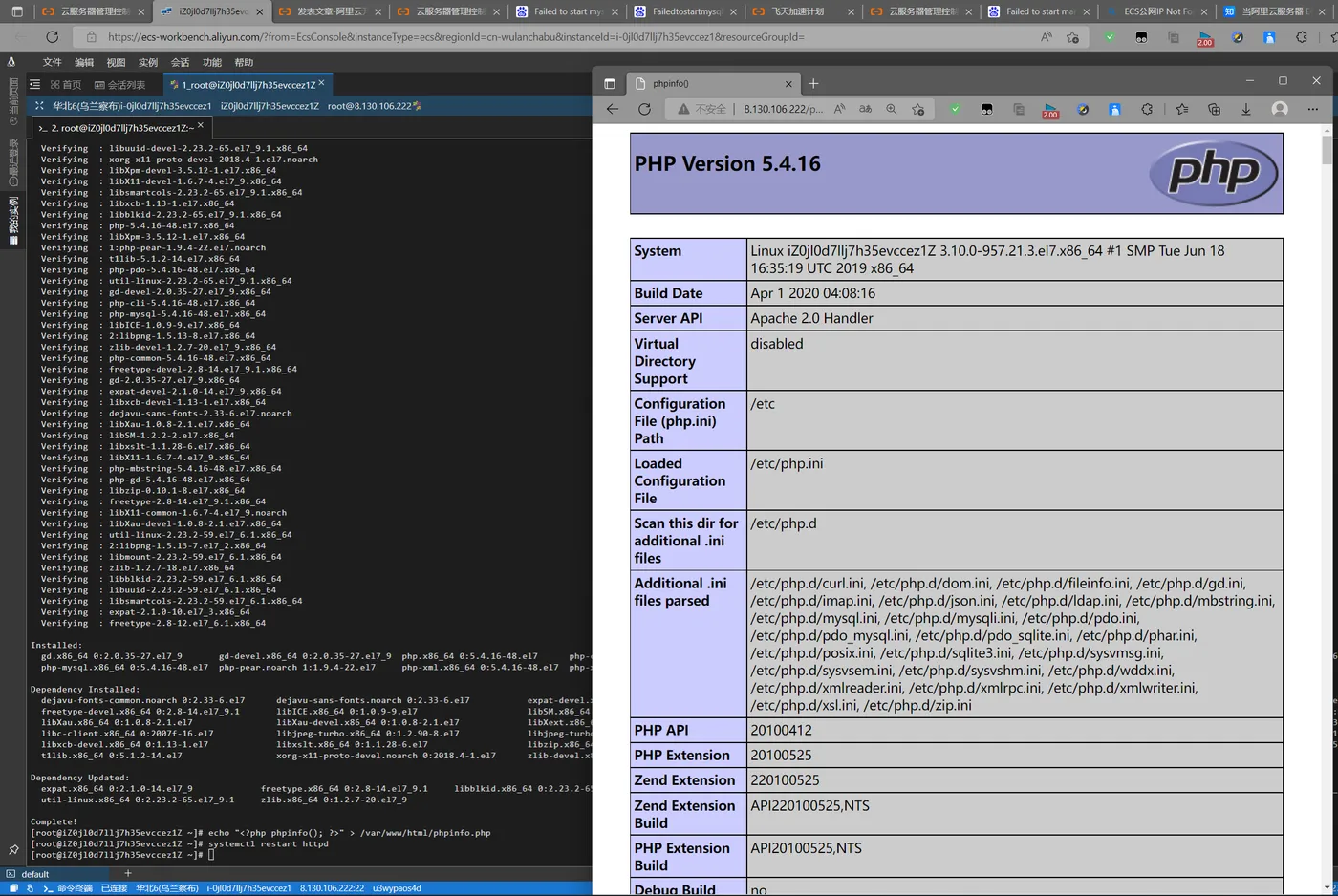Switch to the 发表文章-阿里云 browser tab
Viewport: 1338px width, 896px height.
pos(330,11)
